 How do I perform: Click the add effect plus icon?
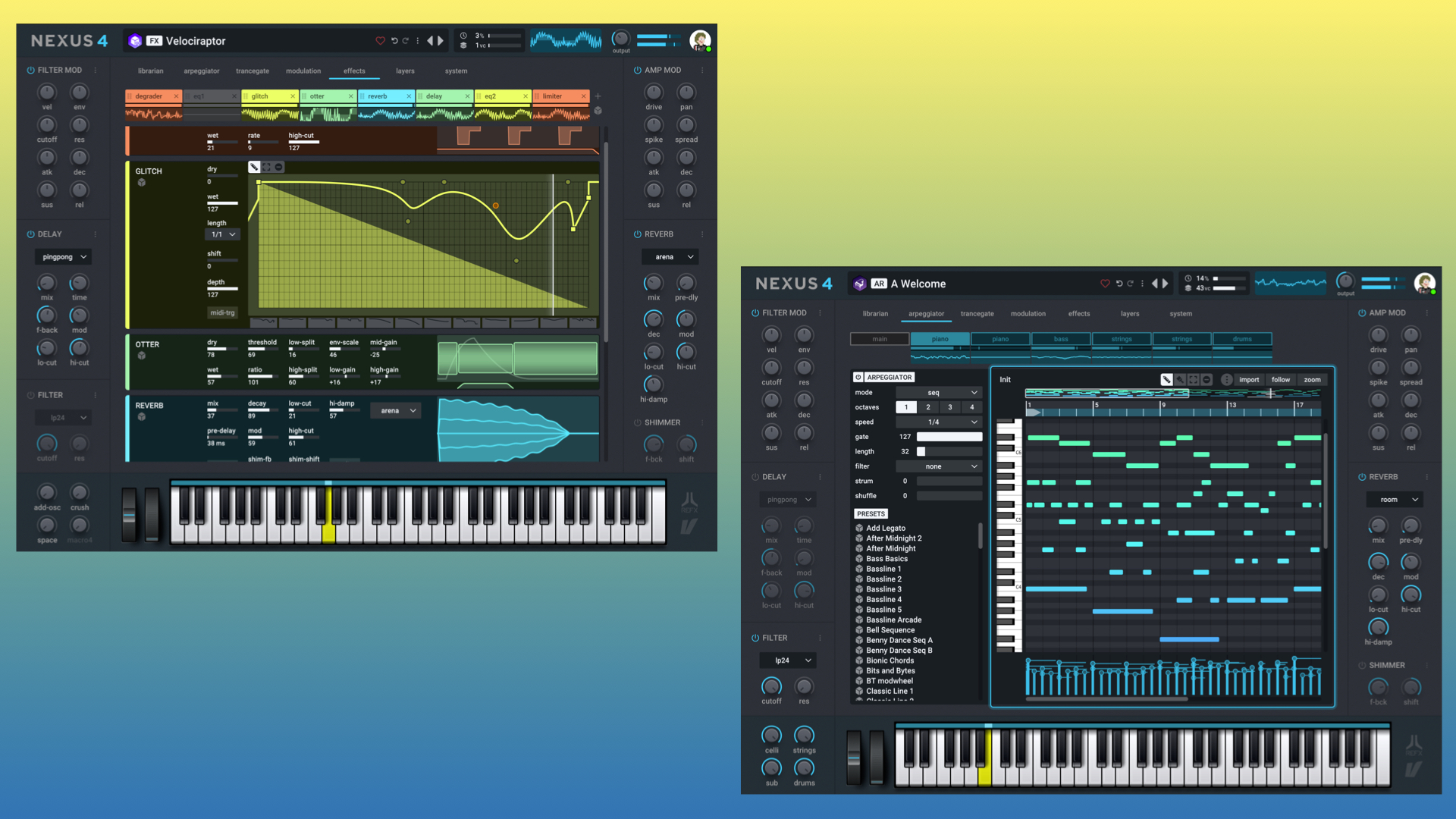coord(598,96)
